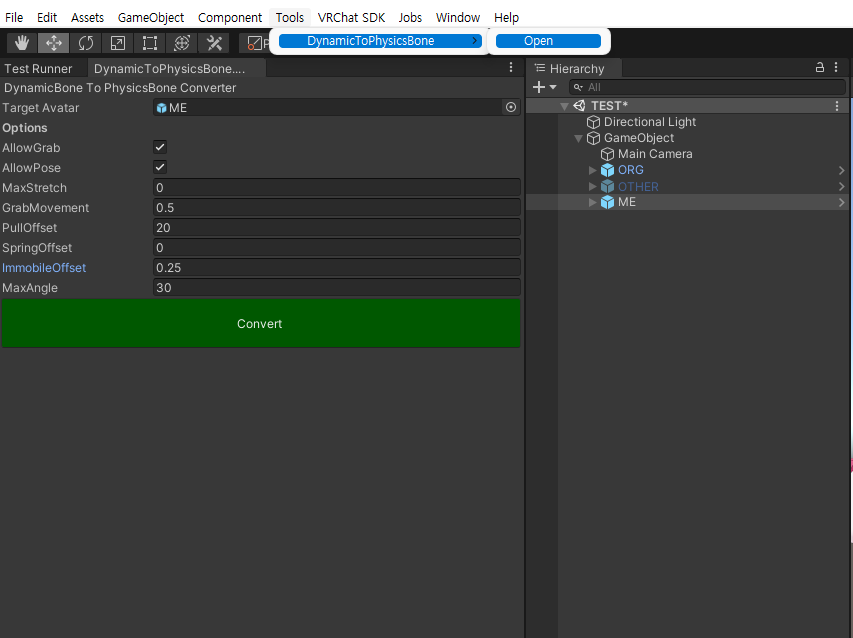Viewport: 853px width, 638px height.
Task: Click the ORG prefab cube icon
Action: [608, 170]
